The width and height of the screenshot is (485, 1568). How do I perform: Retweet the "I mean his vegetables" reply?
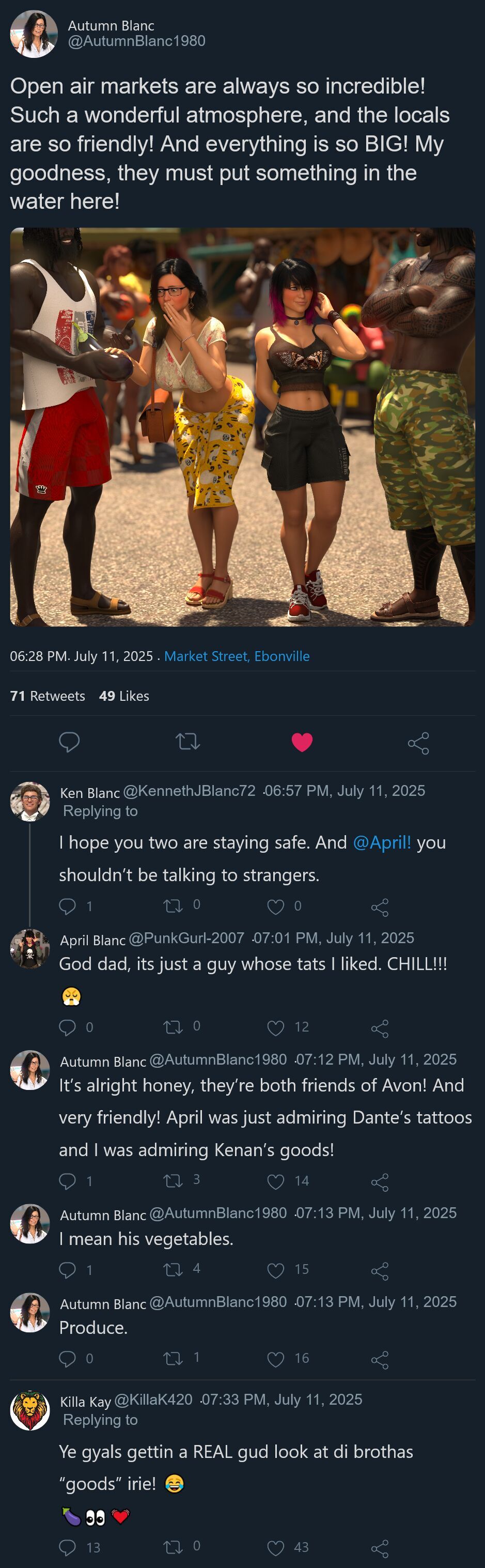pyautogui.click(x=174, y=1270)
